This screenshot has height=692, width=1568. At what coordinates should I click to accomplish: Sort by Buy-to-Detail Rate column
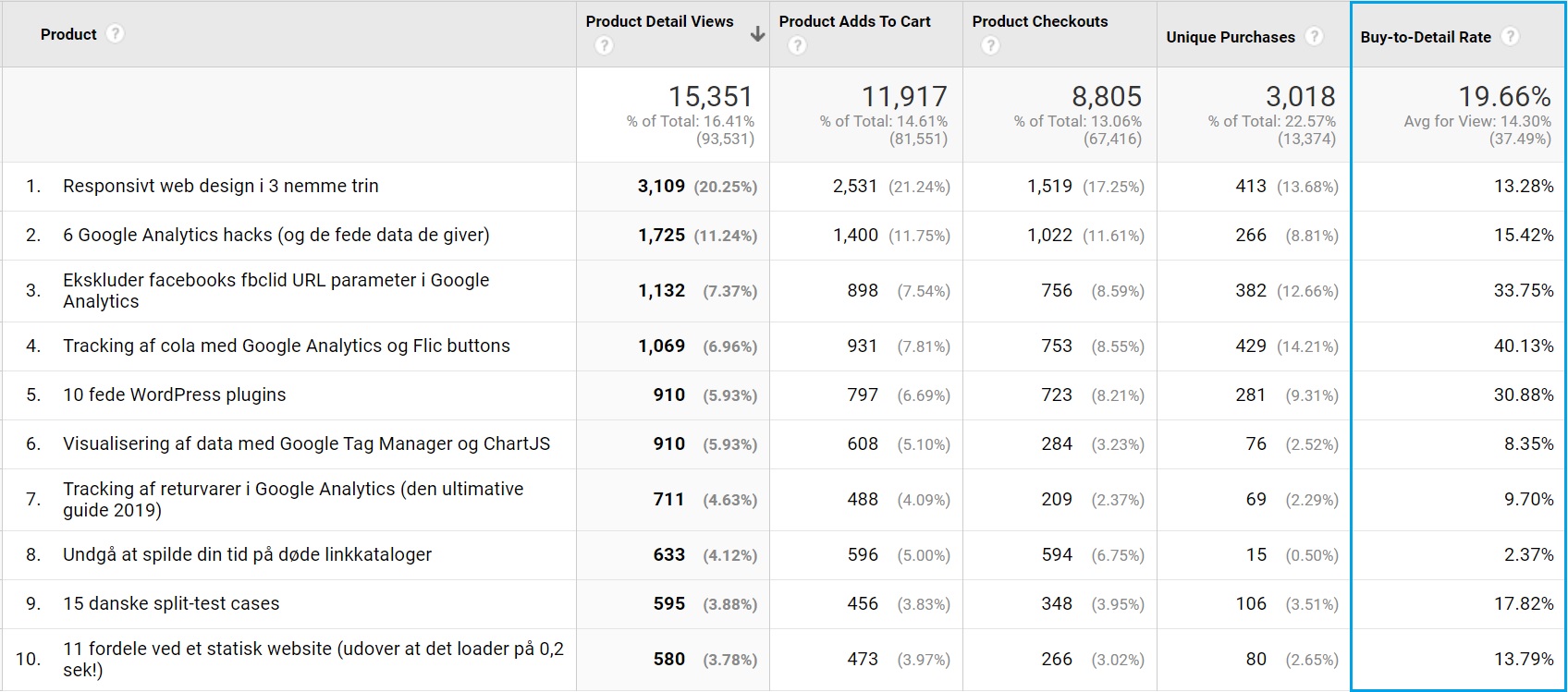click(1425, 37)
